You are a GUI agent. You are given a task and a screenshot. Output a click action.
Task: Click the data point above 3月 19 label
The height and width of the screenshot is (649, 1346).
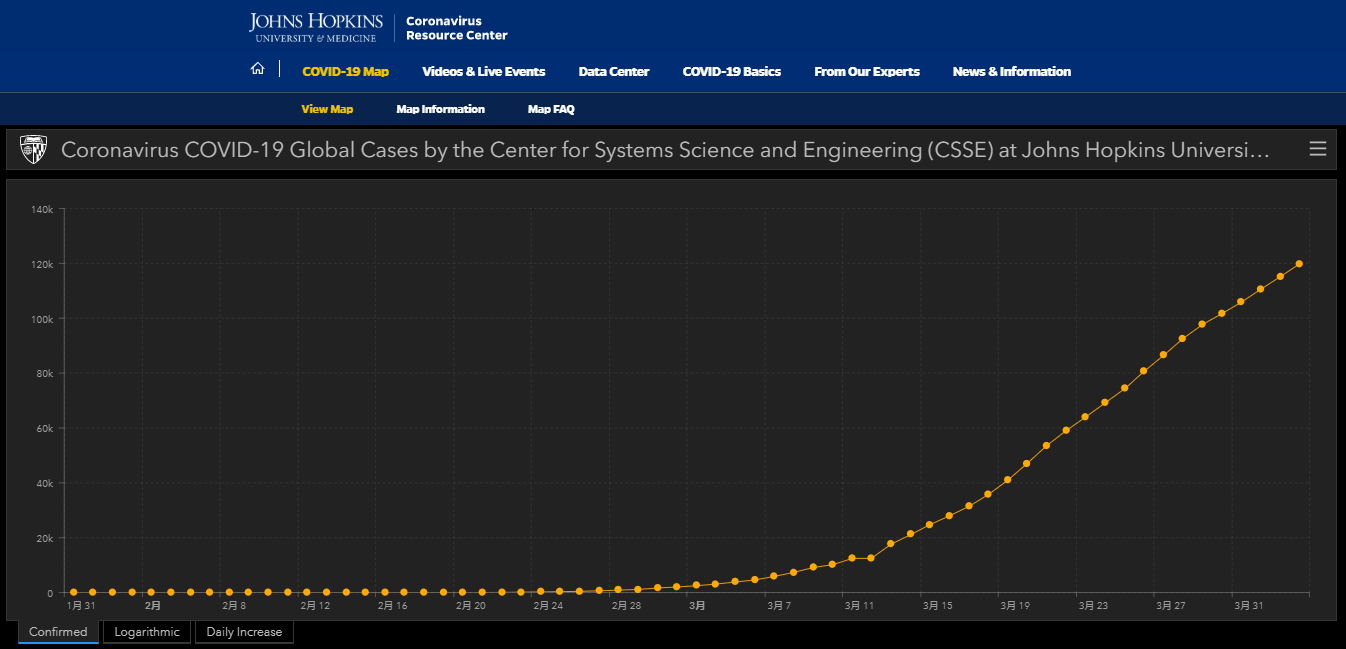(x=1007, y=480)
